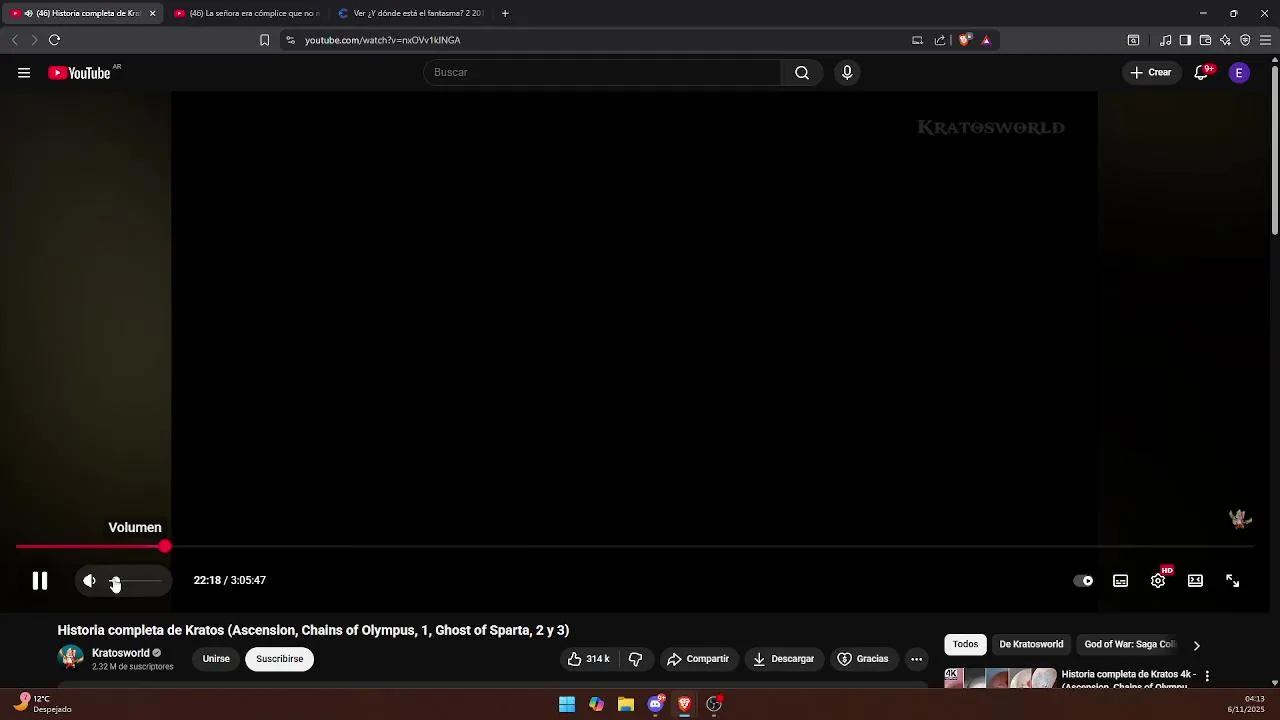The width and height of the screenshot is (1280, 720).
Task: Click the install-app icon in the address bar
Action: [x=917, y=40]
